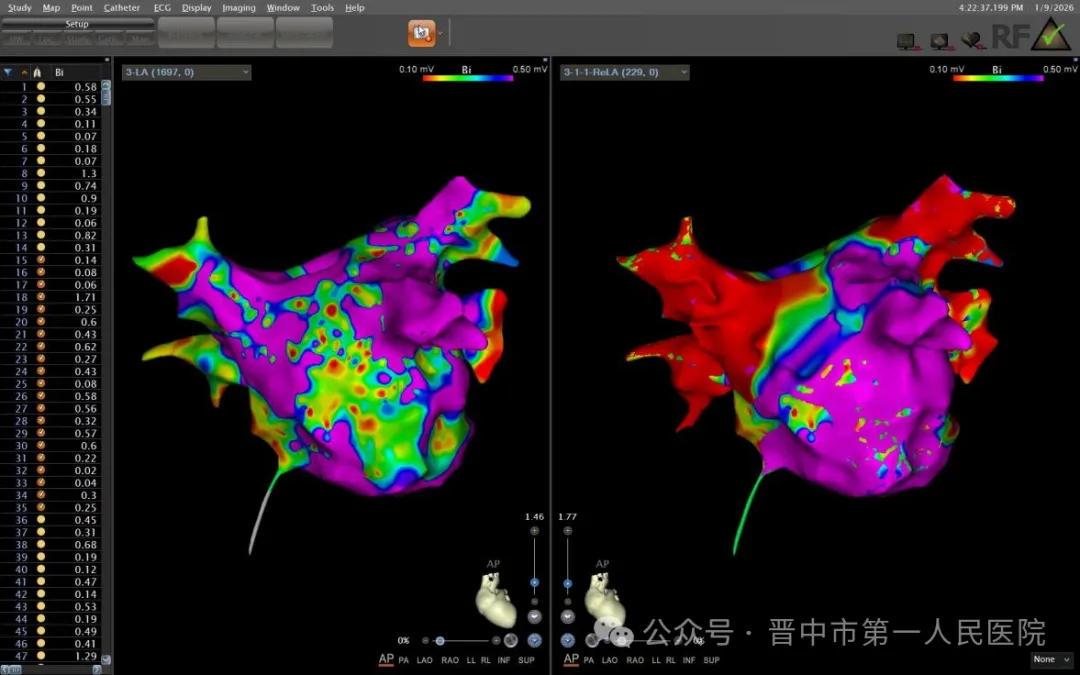Select the AP view in the left map

click(385, 660)
